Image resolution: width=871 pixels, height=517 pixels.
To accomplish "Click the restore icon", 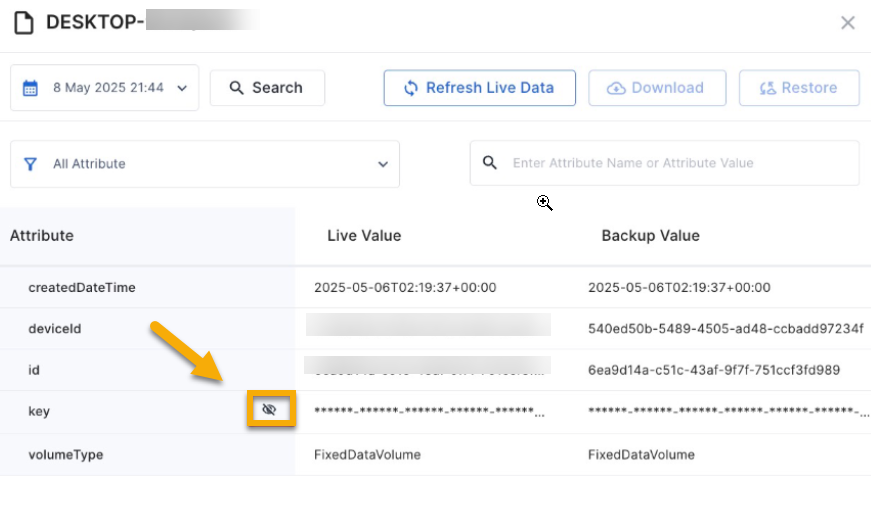I will pos(768,88).
